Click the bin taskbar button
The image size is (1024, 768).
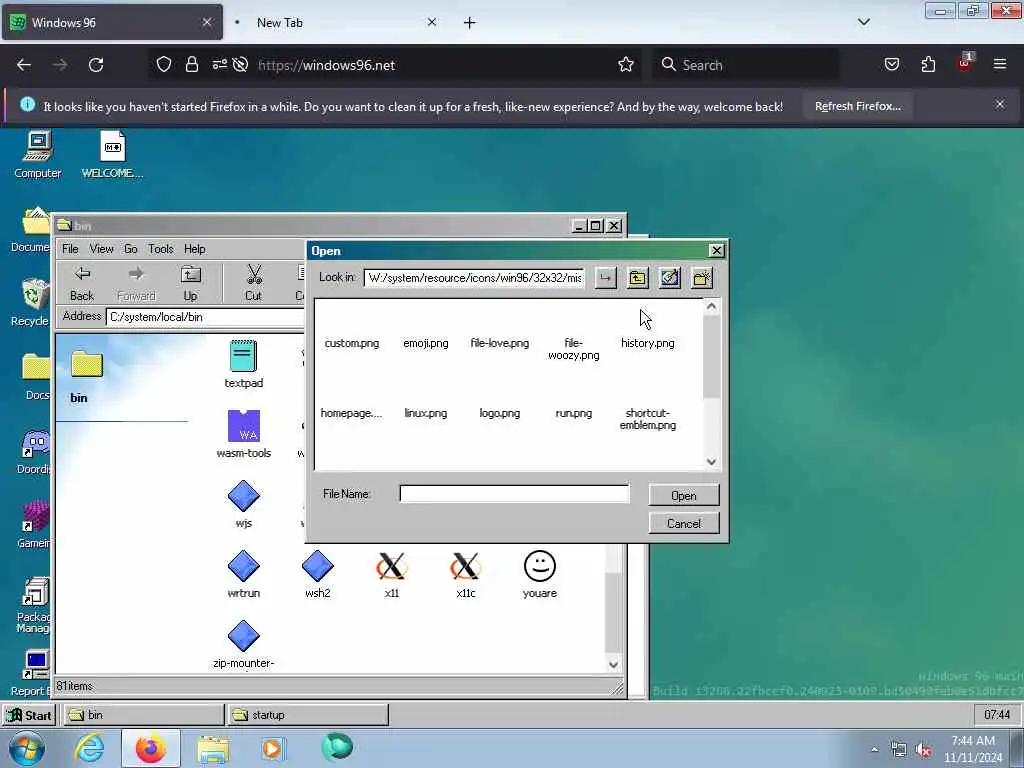coord(144,715)
